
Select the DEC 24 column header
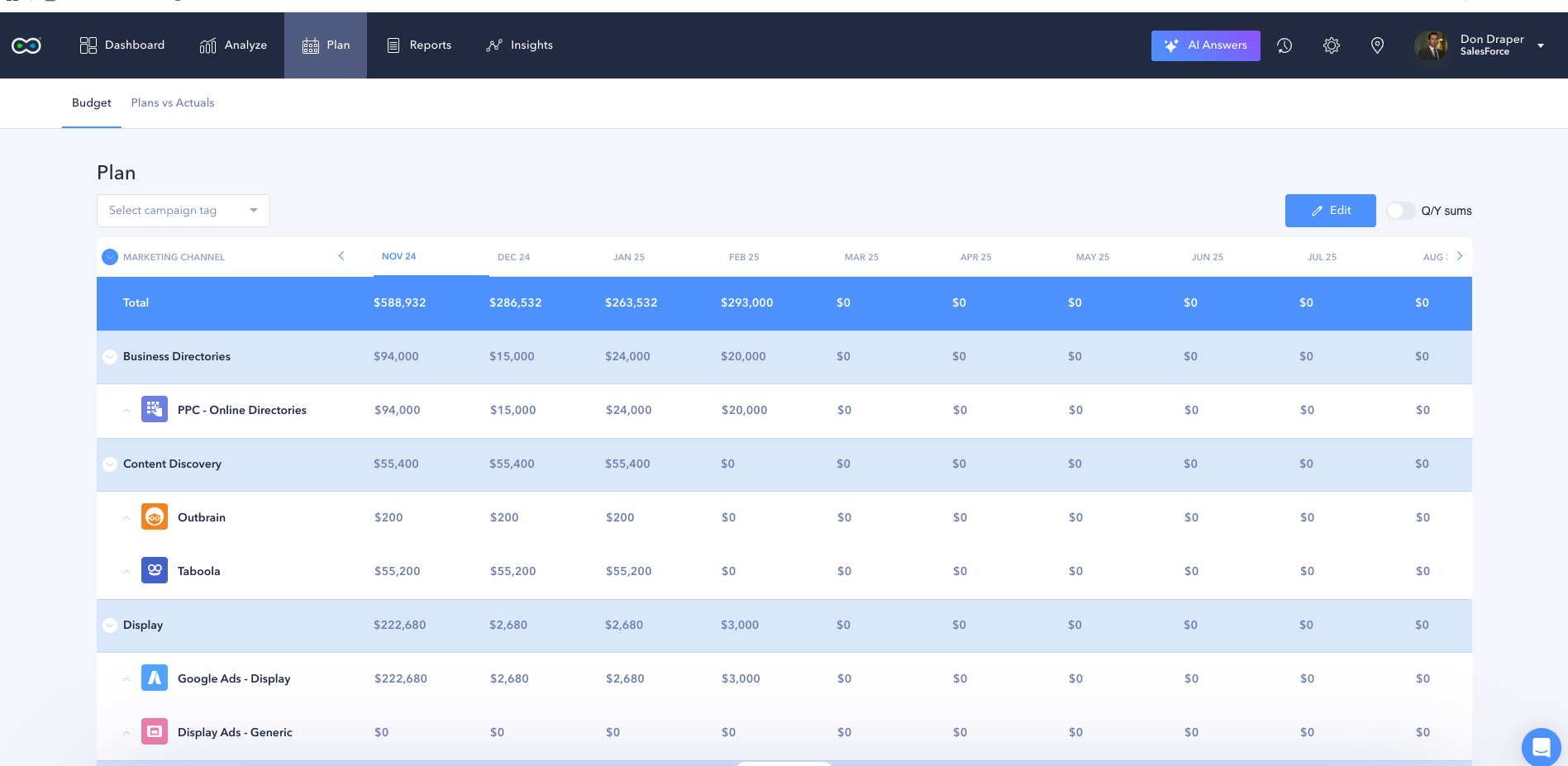514,257
